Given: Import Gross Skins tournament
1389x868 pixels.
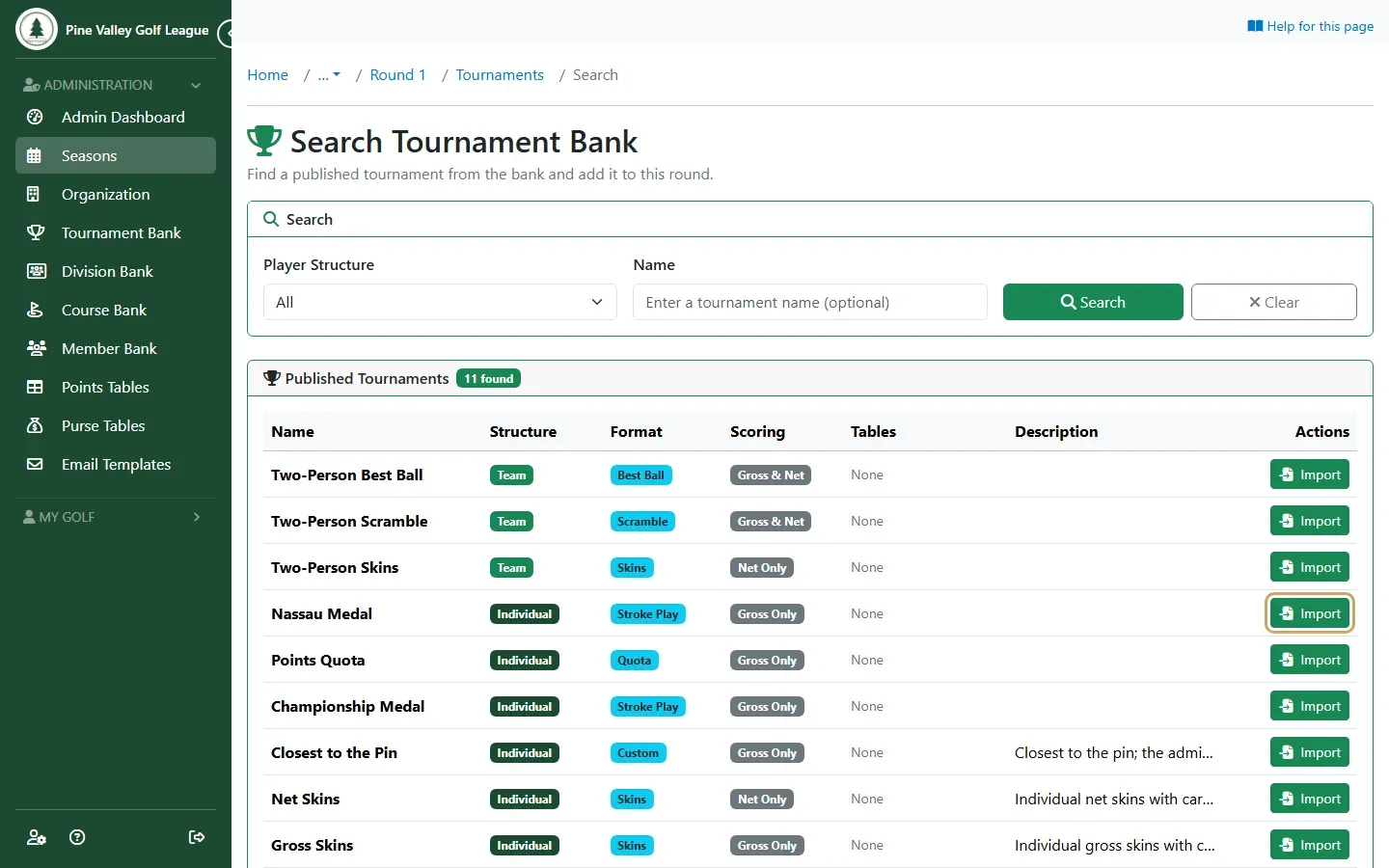Looking at the screenshot, I should (1310, 845).
